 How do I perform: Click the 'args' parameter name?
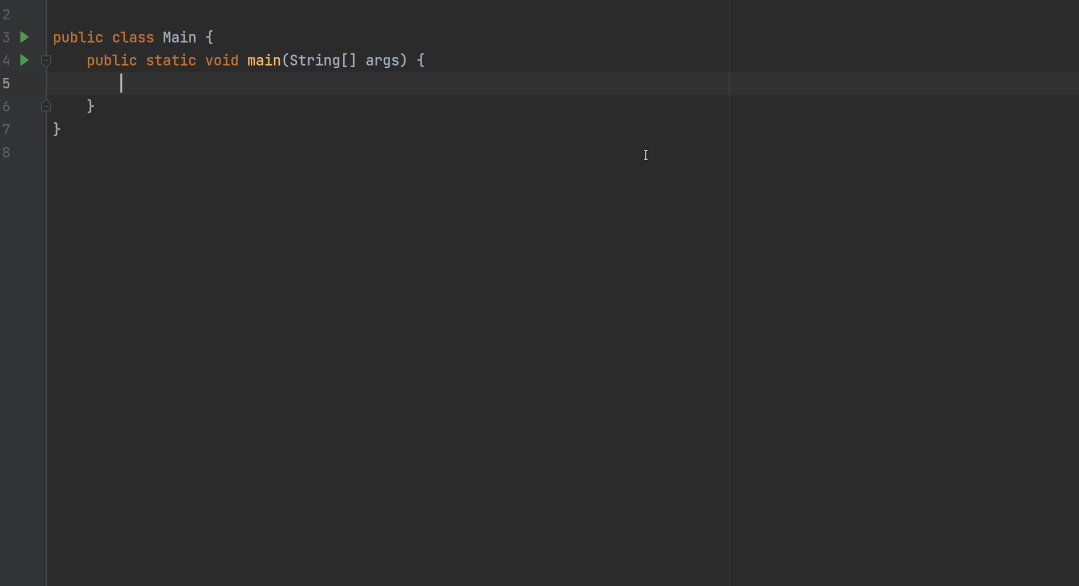tap(382, 60)
